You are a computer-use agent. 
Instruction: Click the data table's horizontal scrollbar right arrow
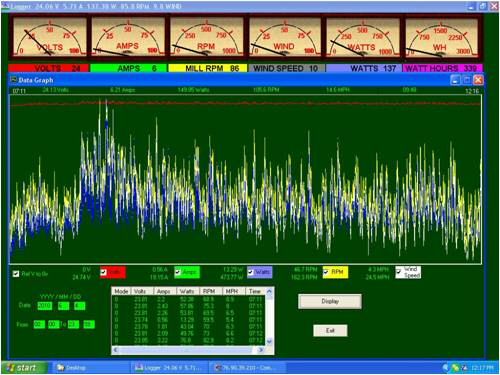[x=261, y=350]
